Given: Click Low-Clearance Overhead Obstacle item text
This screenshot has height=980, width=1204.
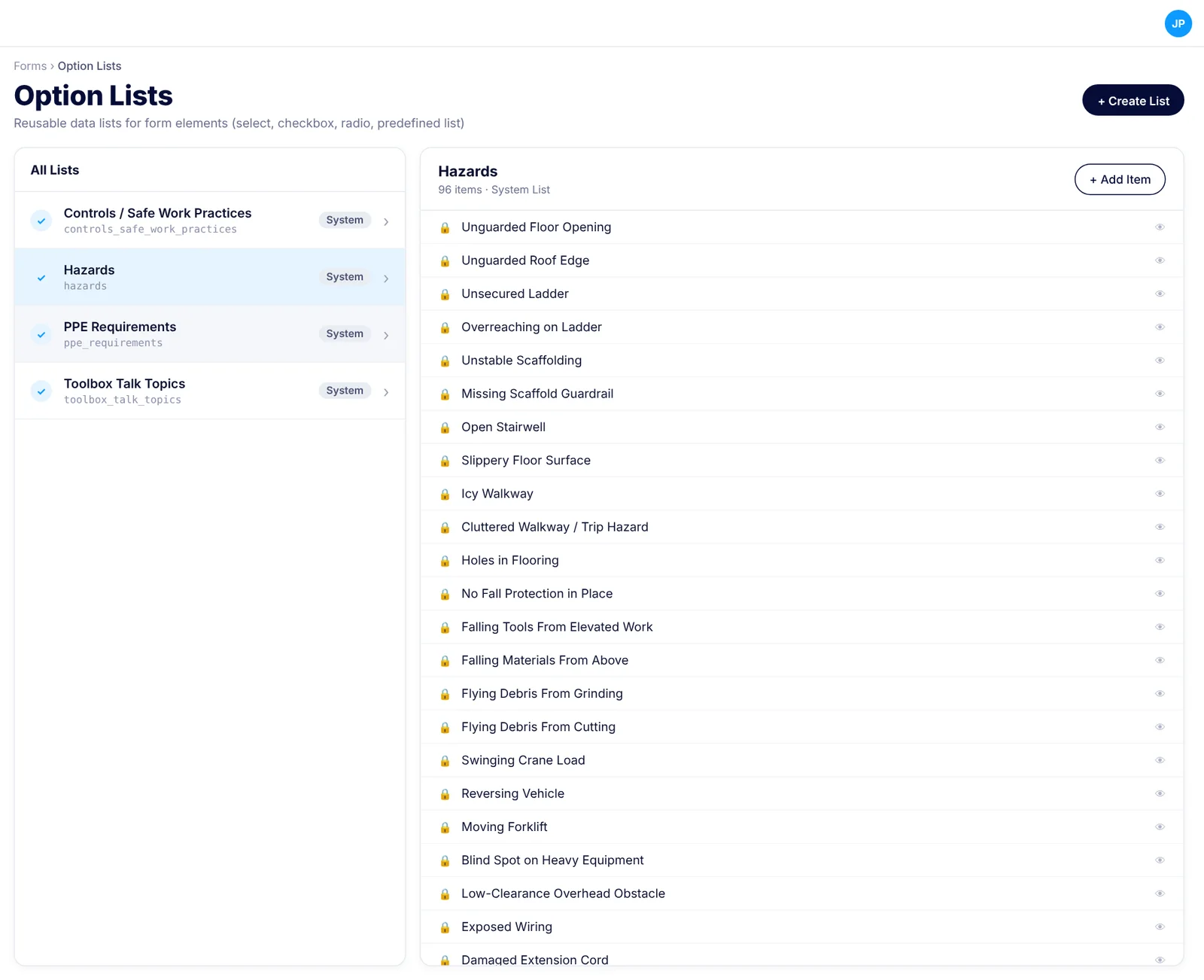Looking at the screenshot, I should tap(563, 893).
